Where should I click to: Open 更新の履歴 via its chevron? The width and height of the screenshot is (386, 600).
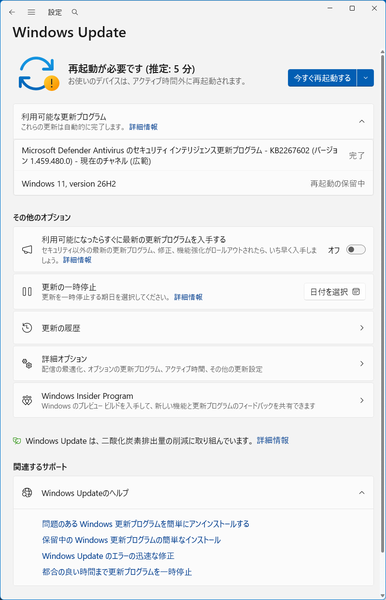click(362, 328)
